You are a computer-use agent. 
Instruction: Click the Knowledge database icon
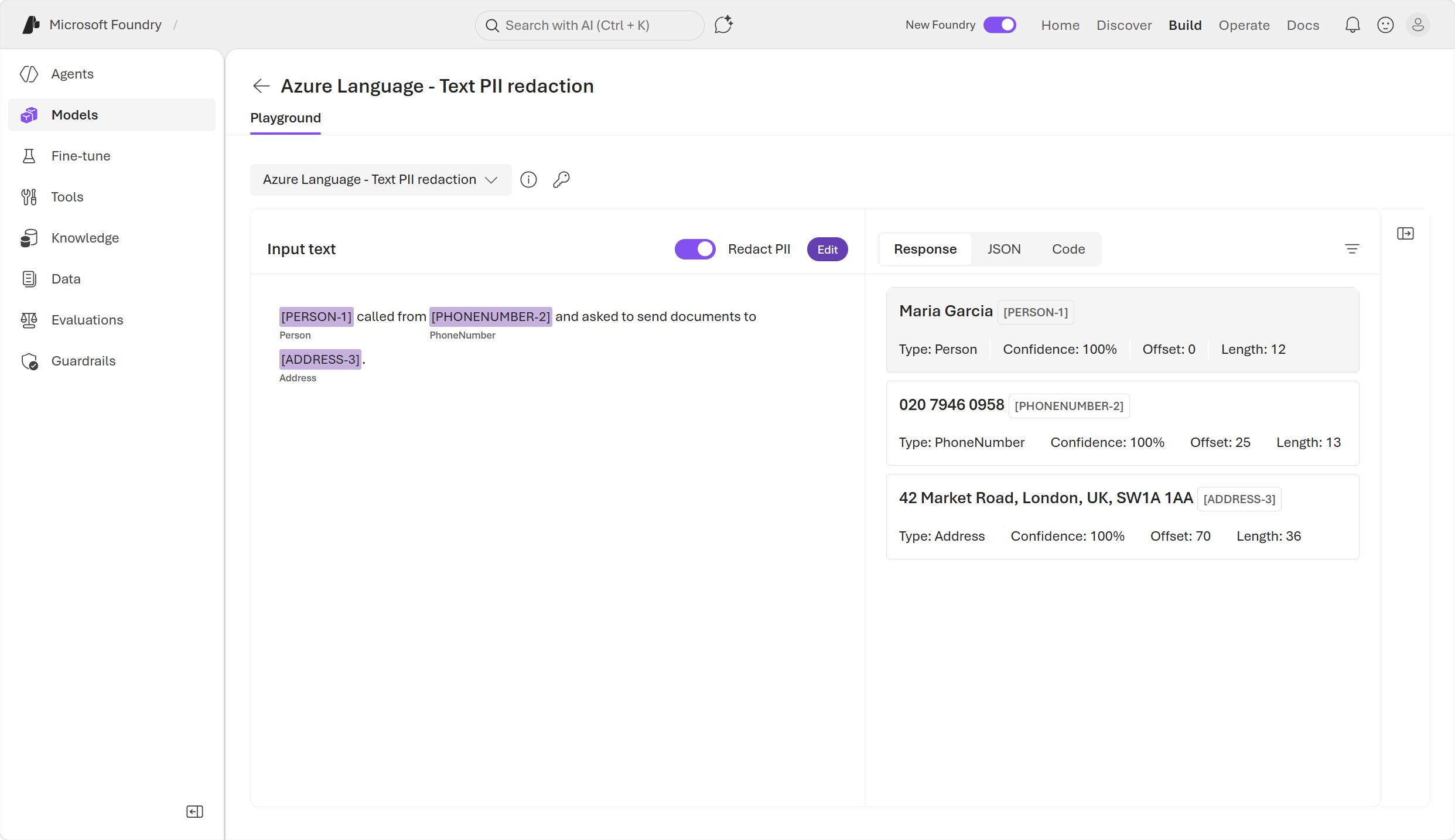point(29,238)
